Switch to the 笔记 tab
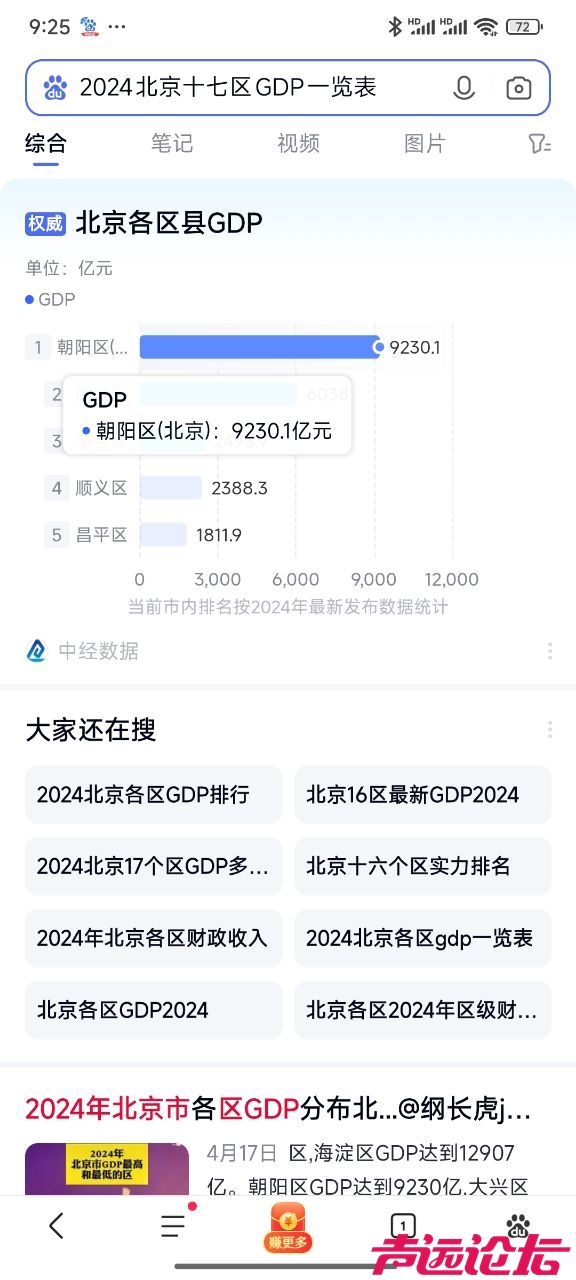 coord(172,143)
